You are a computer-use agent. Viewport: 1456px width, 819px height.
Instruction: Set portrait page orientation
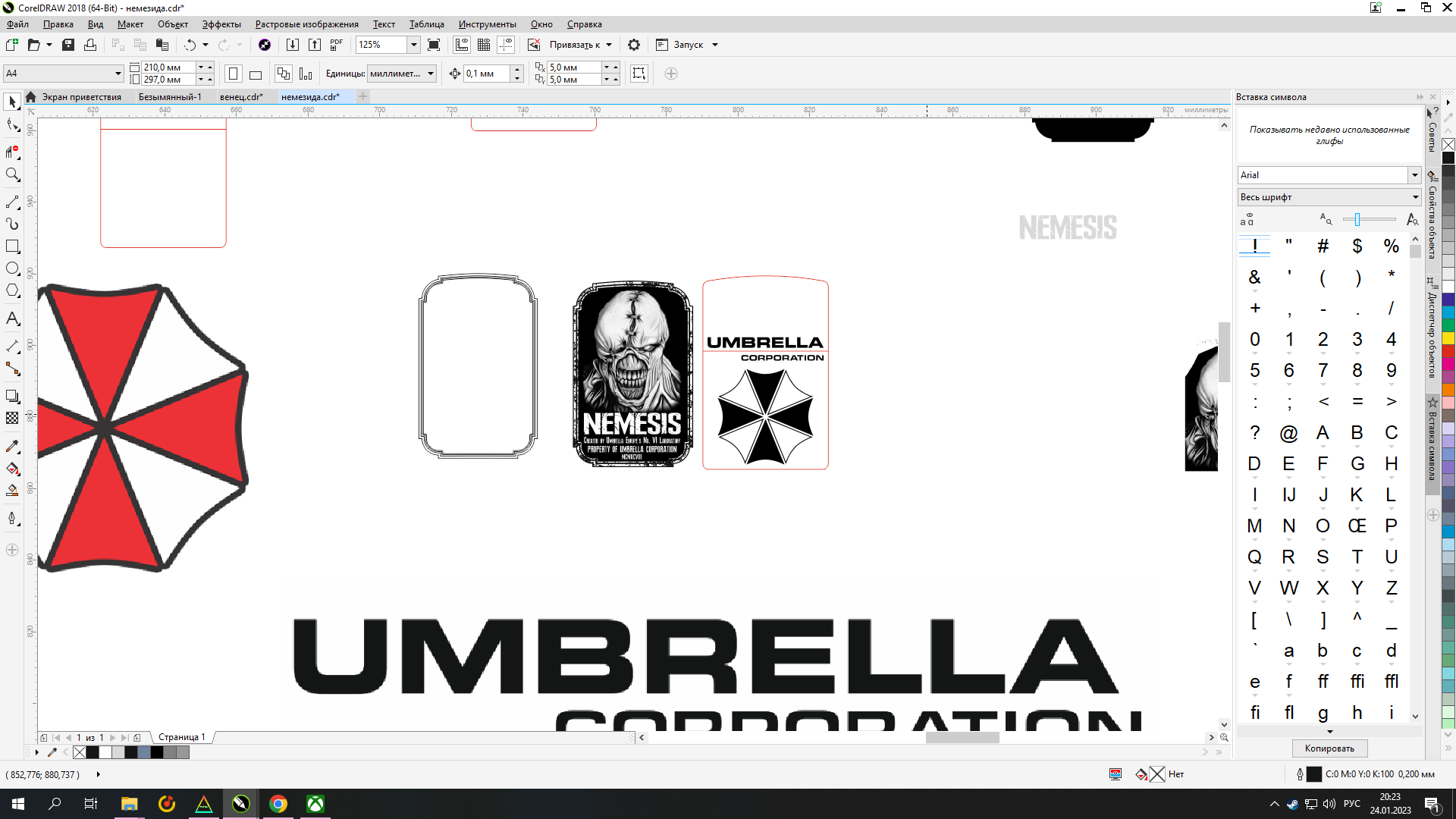234,74
